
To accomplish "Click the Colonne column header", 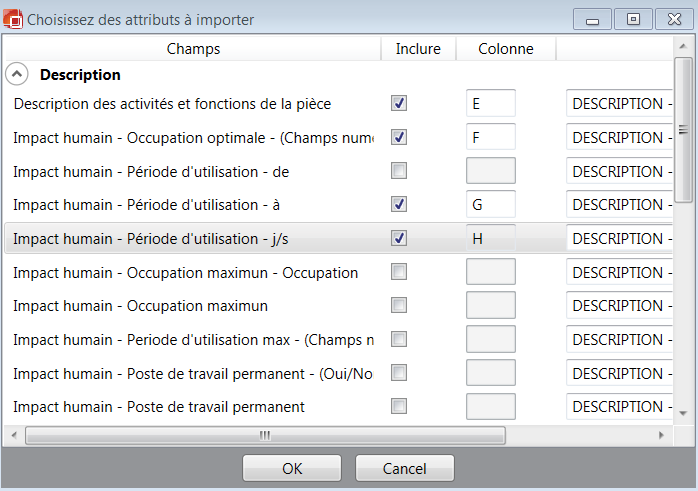I will pos(506,48).
